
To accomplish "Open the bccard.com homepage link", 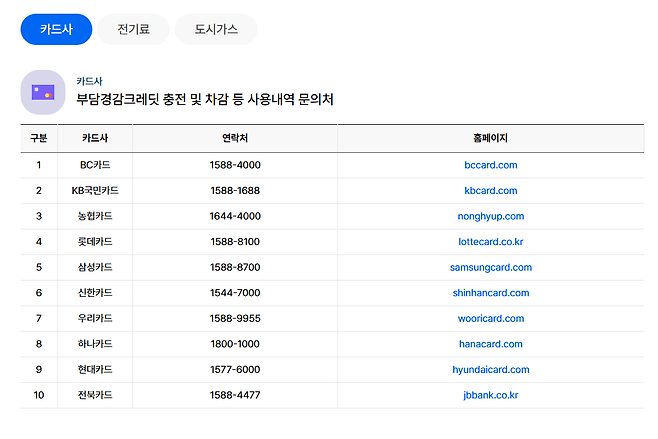I will click(x=490, y=165).
